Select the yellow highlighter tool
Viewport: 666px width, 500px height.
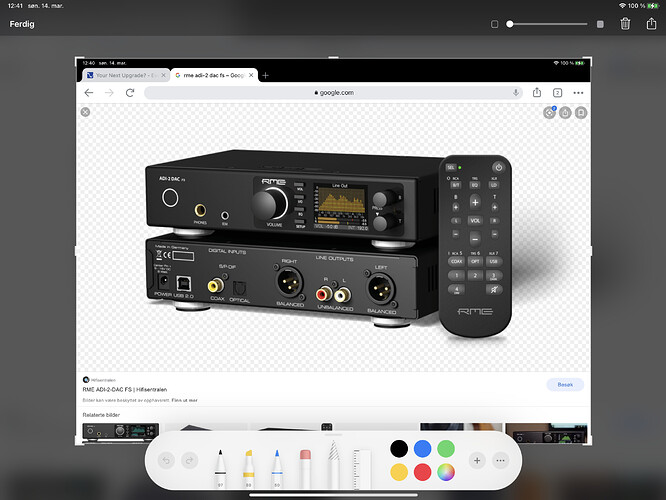click(x=248, y=469)
